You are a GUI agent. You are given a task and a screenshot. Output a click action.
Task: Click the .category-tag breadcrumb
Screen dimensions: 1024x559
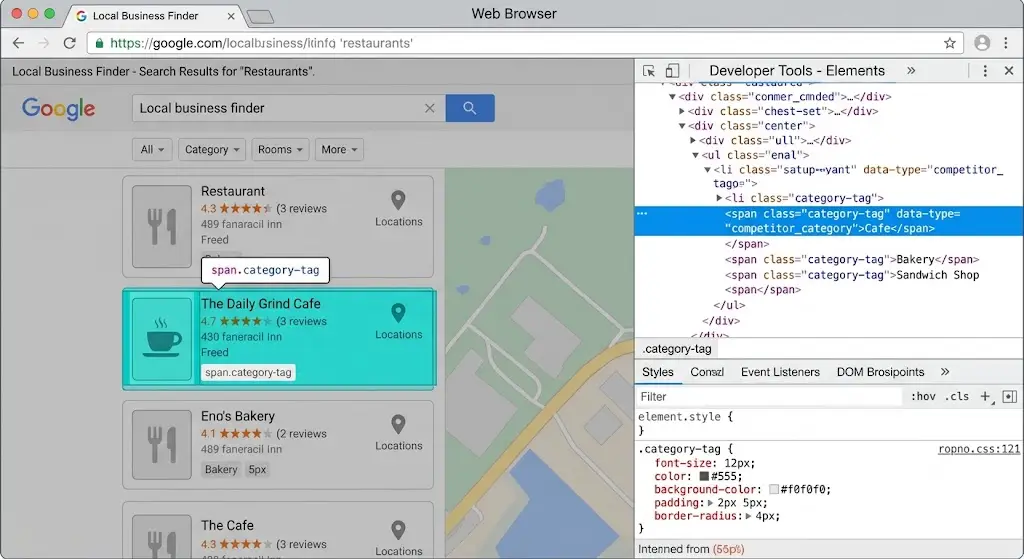coord(677,349)
